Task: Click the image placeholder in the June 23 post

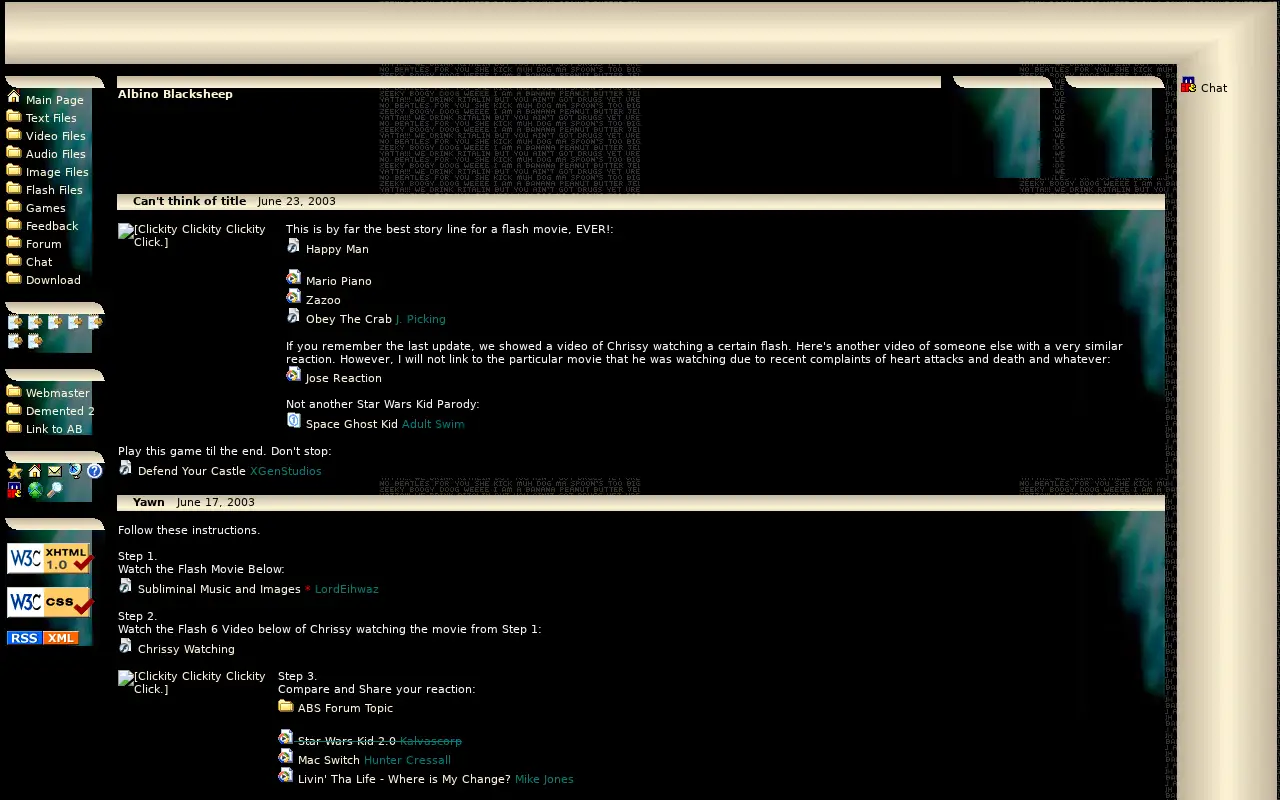Action: click(x=193, y=236)
